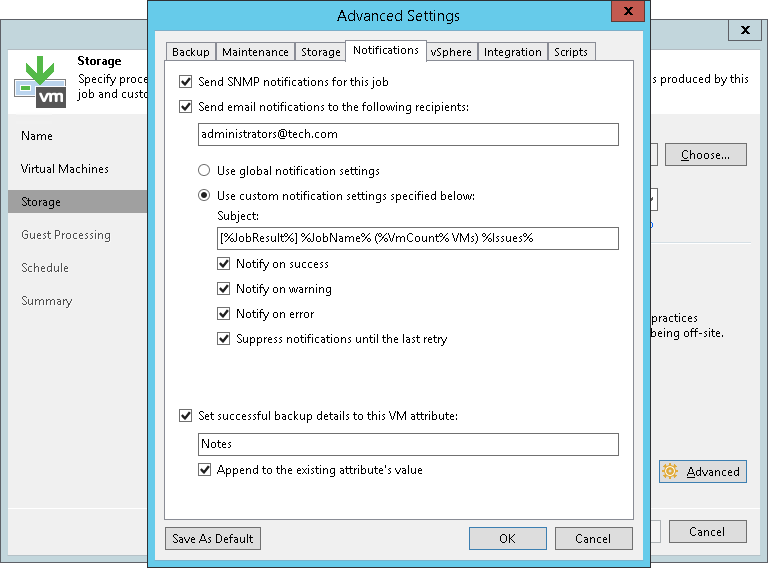Select Use custom notification settings option

pos(205,196)
